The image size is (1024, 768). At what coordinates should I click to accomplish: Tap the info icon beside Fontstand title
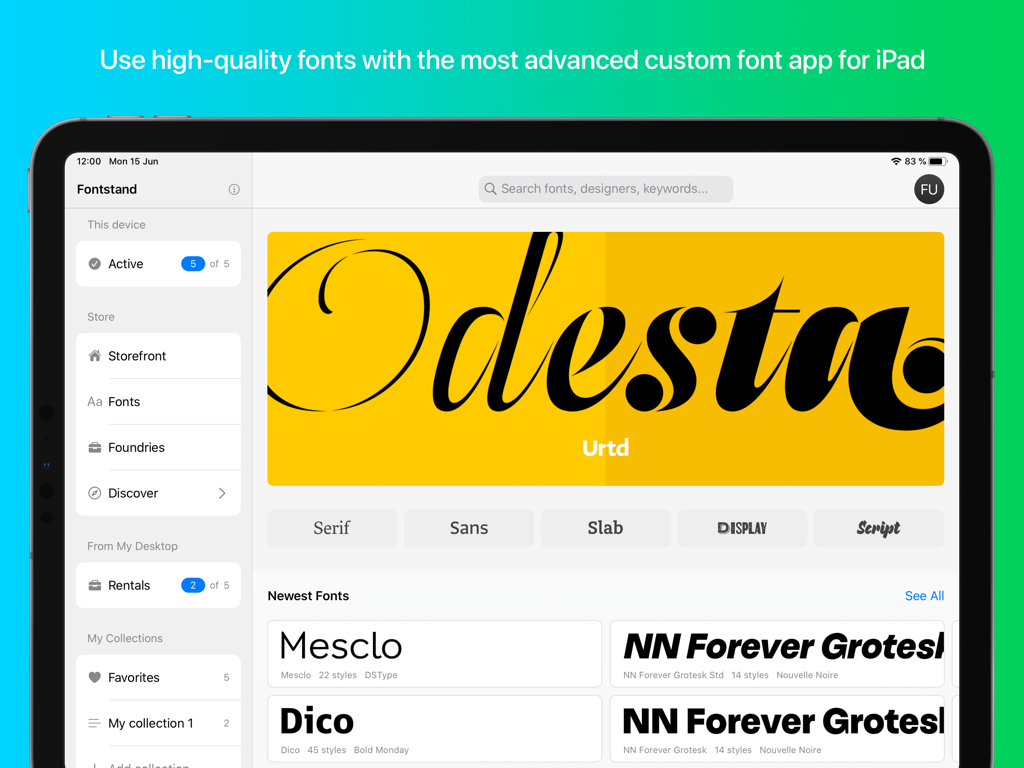pos(234,189)
